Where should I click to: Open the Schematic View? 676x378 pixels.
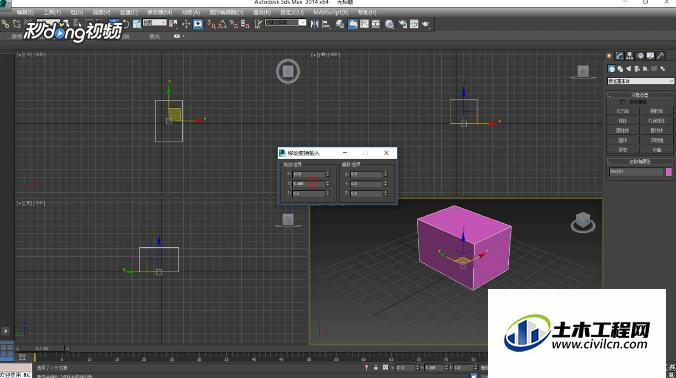(x=376, y=24)
